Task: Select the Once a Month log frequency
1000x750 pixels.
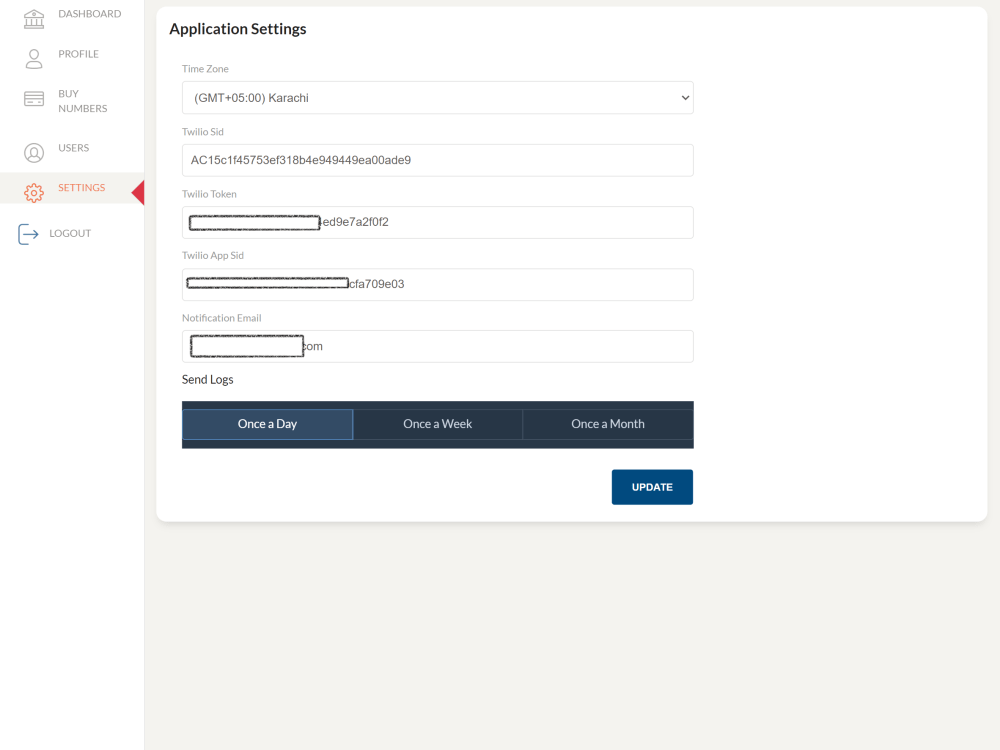Action: point(607,423)
